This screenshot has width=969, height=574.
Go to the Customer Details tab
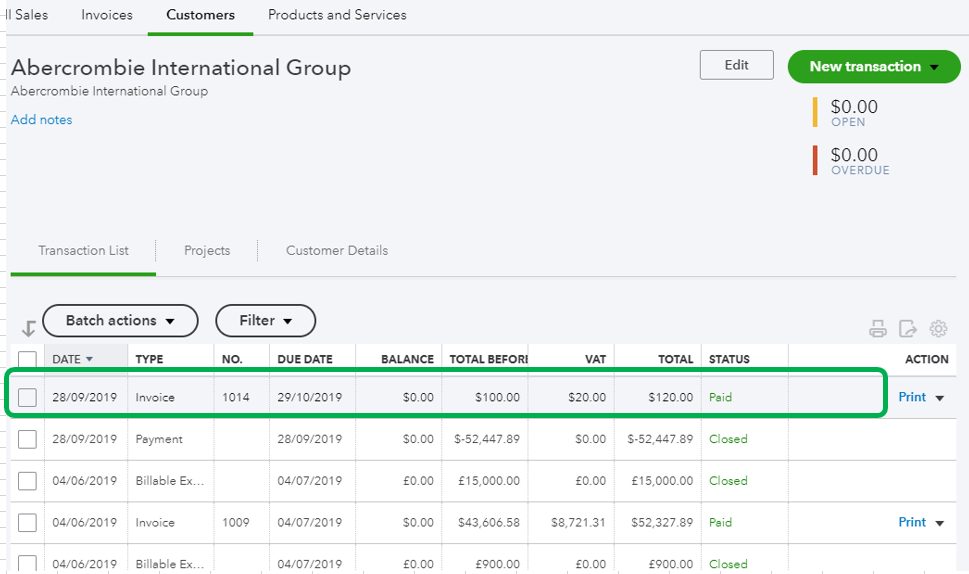click(x=337, y=251)
